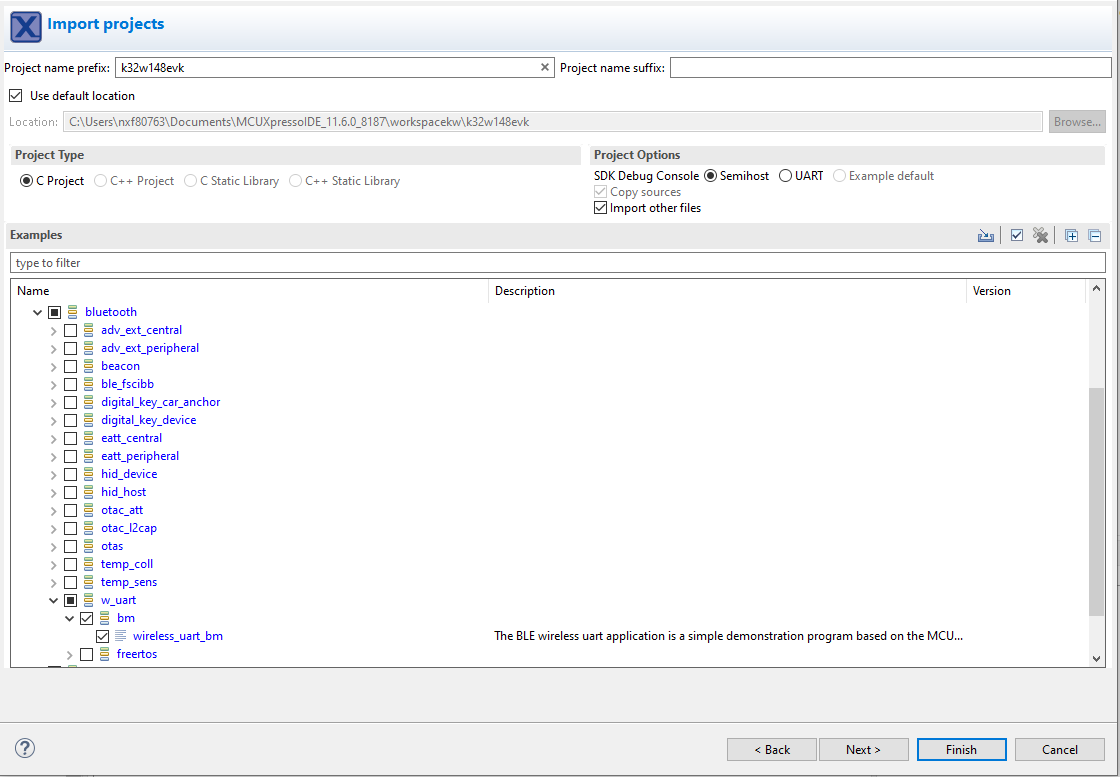
Task: Click the deselect all examples X icon
Action: 1041,236
